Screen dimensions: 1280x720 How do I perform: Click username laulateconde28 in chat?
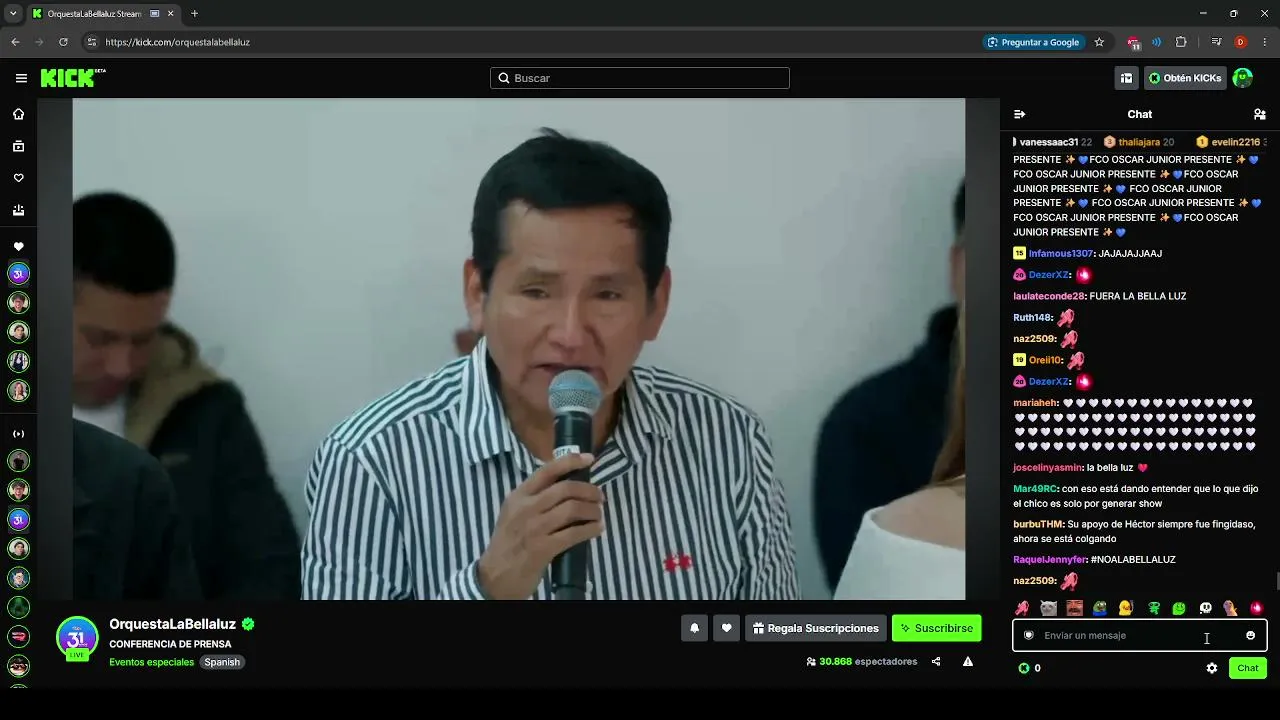point(1049,296)
